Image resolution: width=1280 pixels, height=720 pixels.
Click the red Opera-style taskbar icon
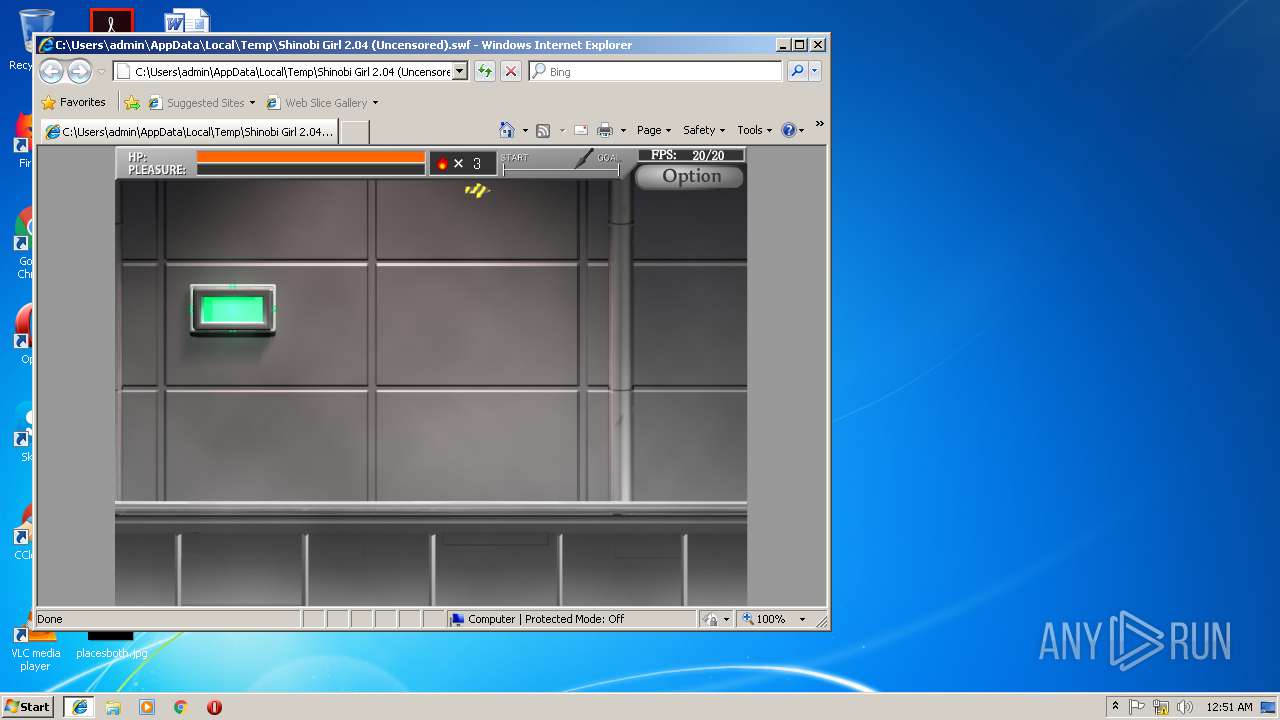tap(214, 706)
